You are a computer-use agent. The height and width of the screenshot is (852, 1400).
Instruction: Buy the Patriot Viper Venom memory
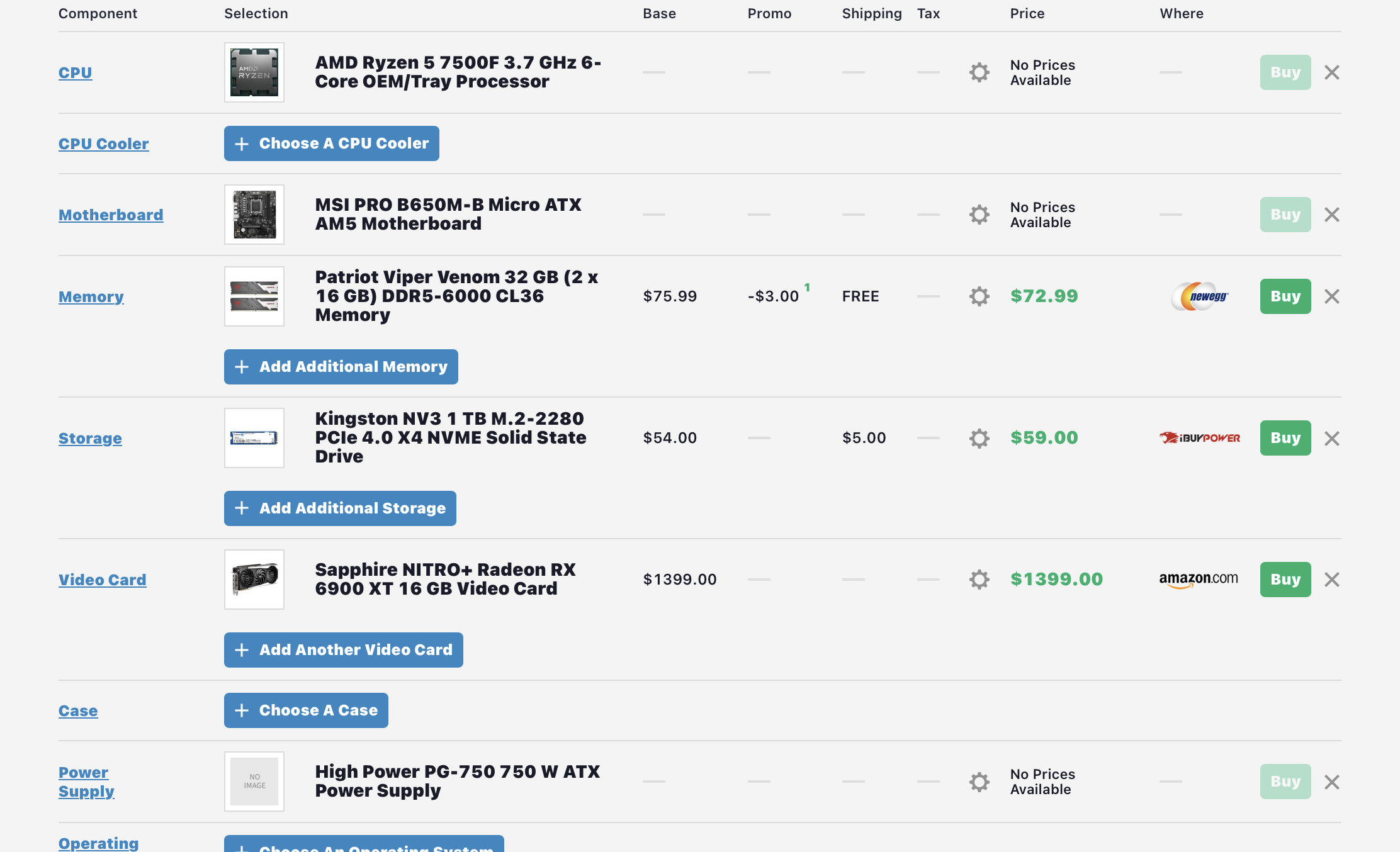click(1285, 296)
